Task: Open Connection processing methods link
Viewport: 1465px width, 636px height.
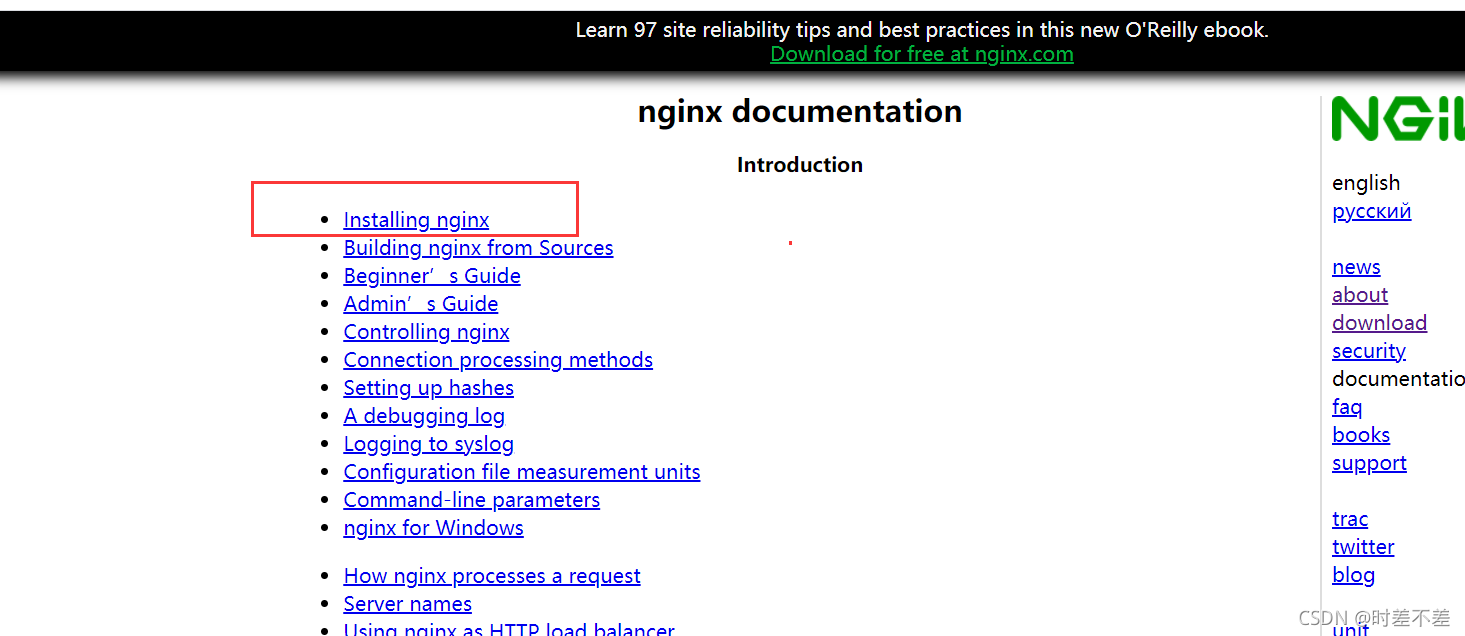Action: [498, 360]
